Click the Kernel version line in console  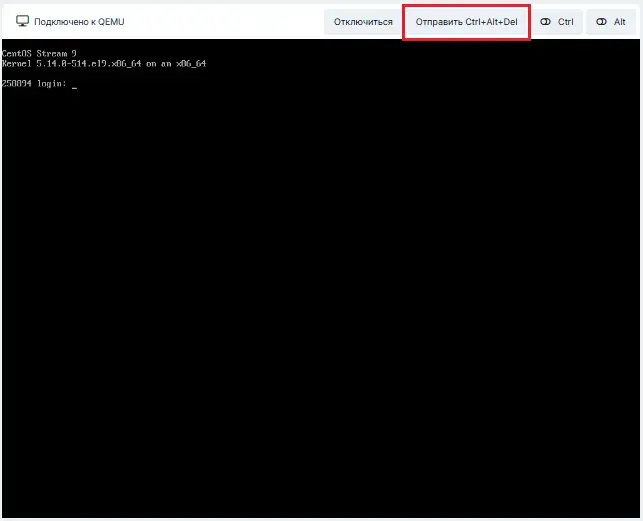click(x=104, y=64)
